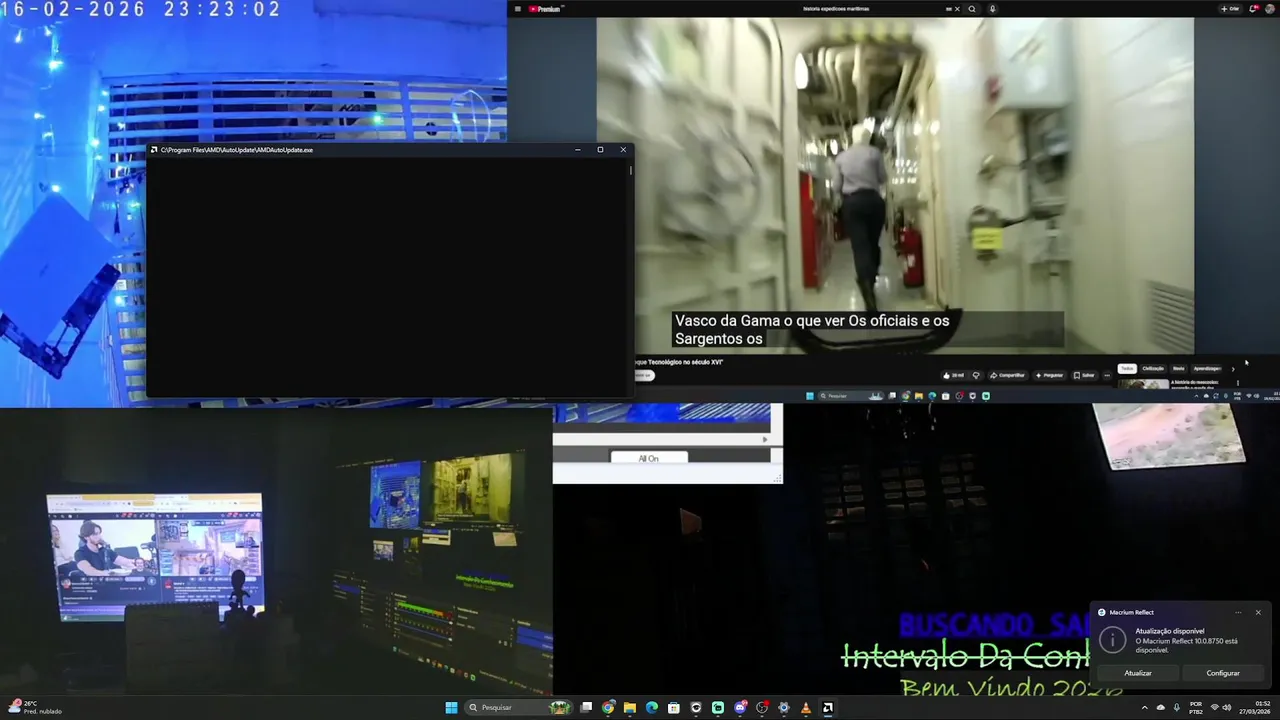Viewport: 1280px width, 720px height.
Task: Click Configurar in the Macrium Reflect notification
Action: [1223, 673]
